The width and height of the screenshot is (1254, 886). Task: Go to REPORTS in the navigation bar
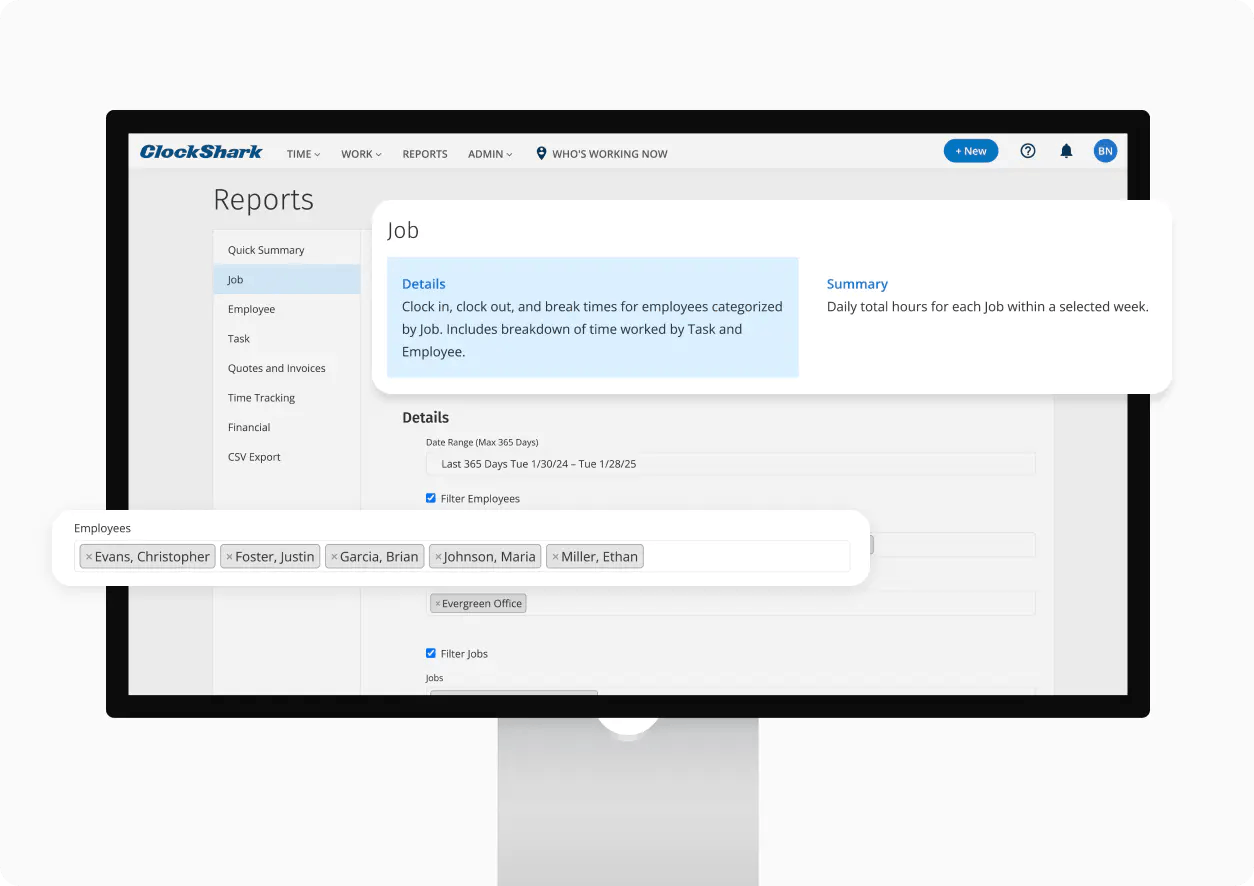(x=425, y=154)
